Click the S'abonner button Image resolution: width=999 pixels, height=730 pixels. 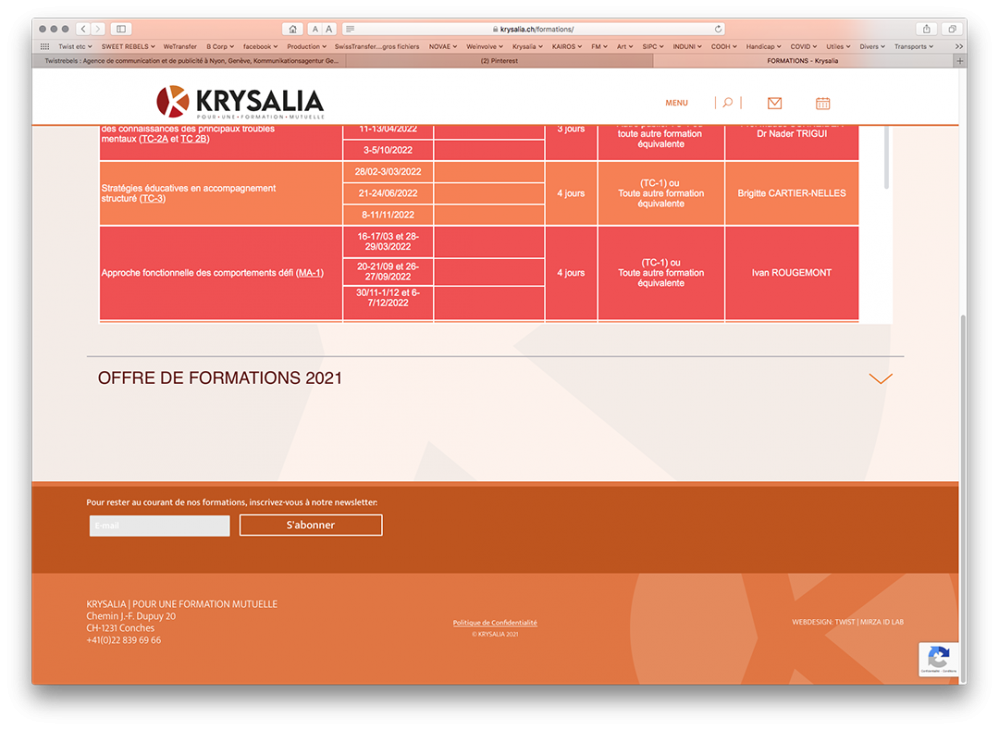[x=310, y=525]
